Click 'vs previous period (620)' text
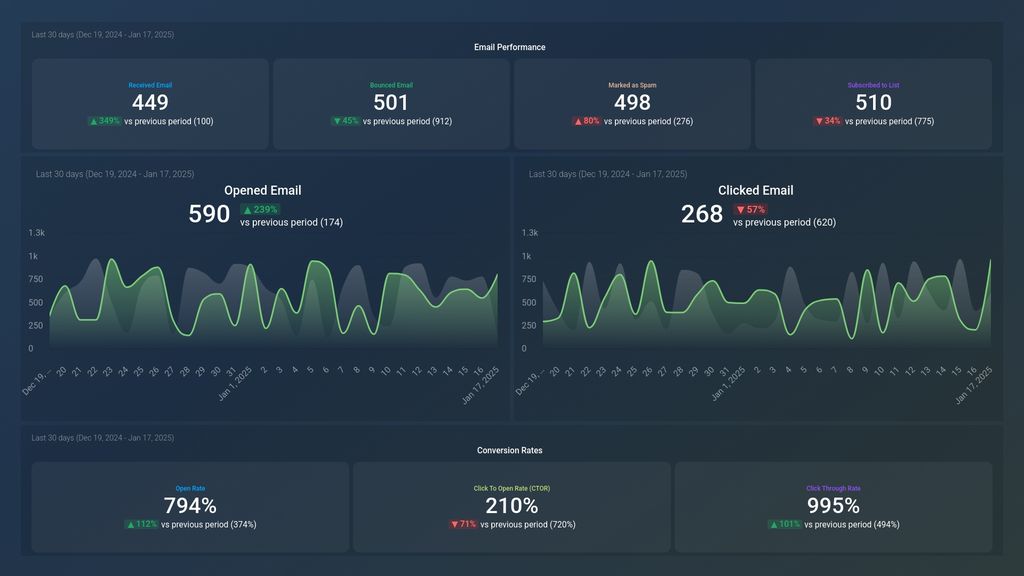This screenshot has height=576, width=1024. pyautogui.click(x=784, y=223)
